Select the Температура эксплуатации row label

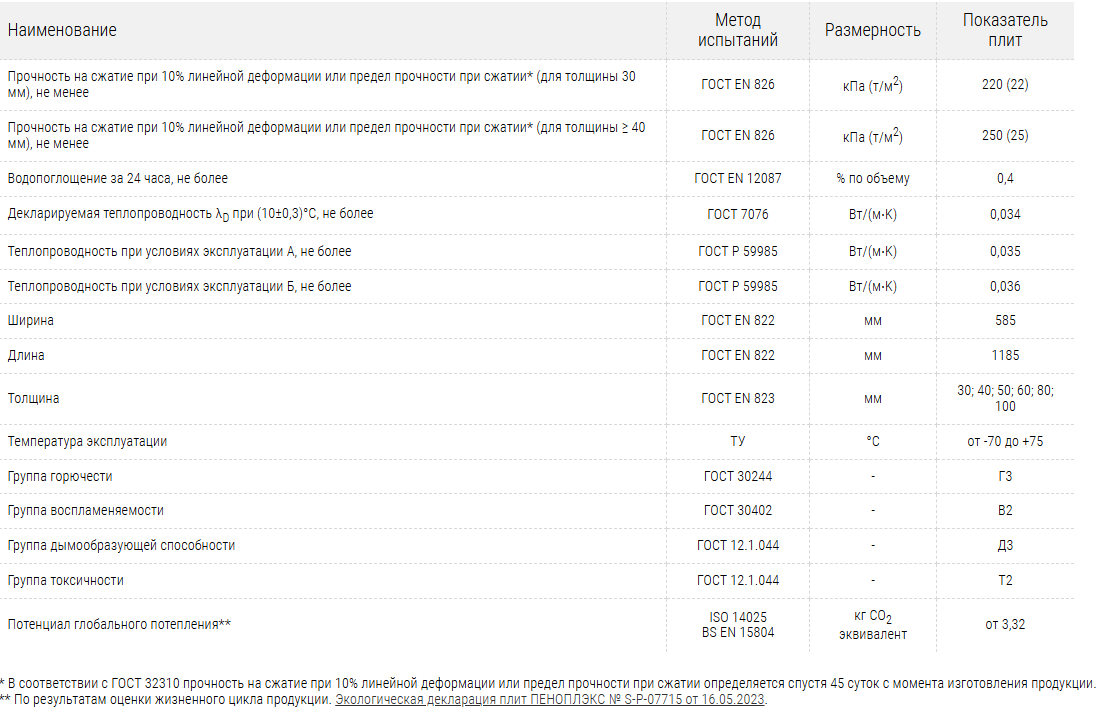87,441
